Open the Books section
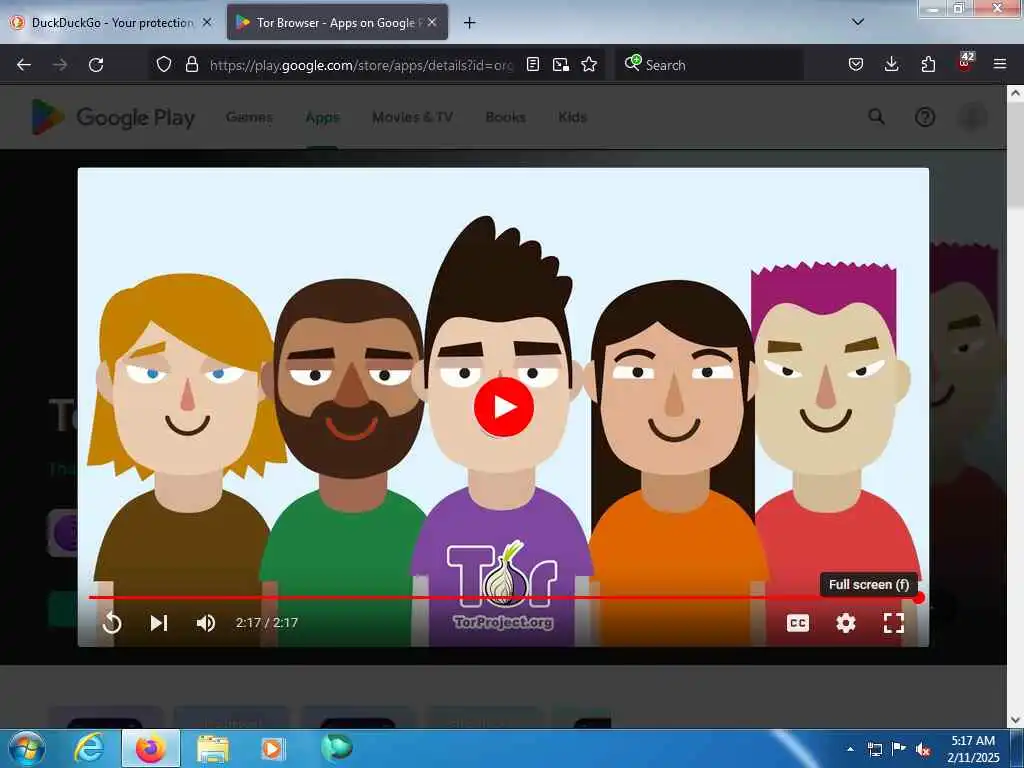The width and height of the screenshot is (1024, 768). pos(505,117)
